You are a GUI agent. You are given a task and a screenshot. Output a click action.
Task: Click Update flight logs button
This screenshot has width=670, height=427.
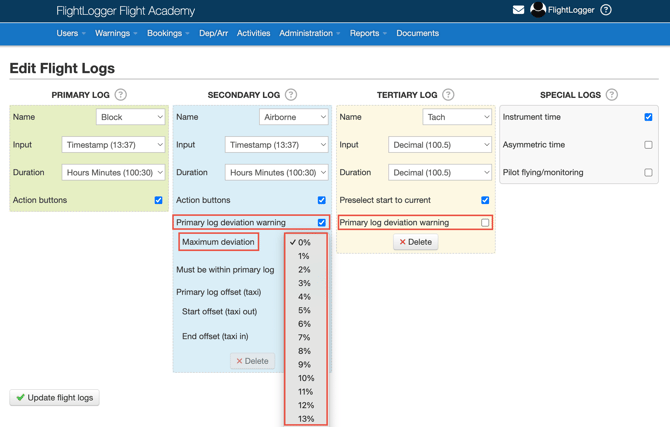(55, 398)
